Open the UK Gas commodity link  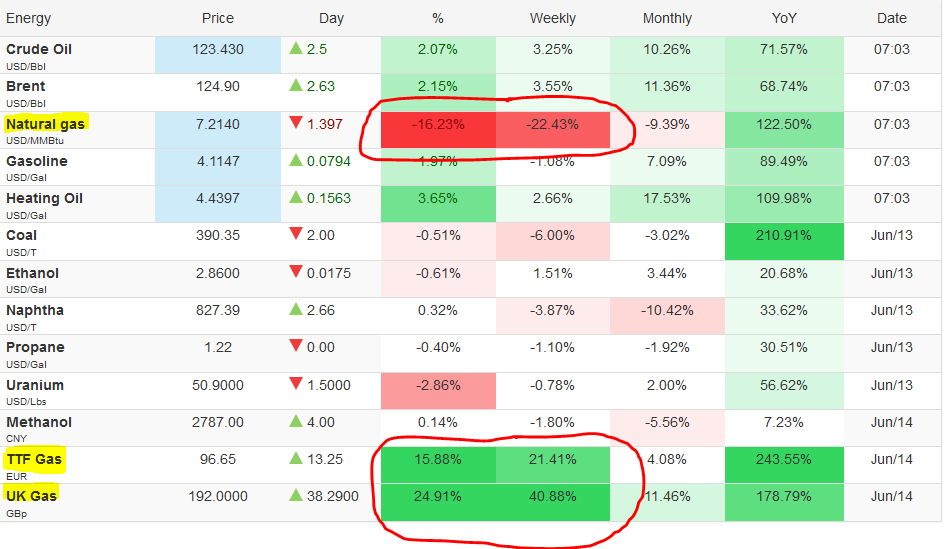pos(31,496)
